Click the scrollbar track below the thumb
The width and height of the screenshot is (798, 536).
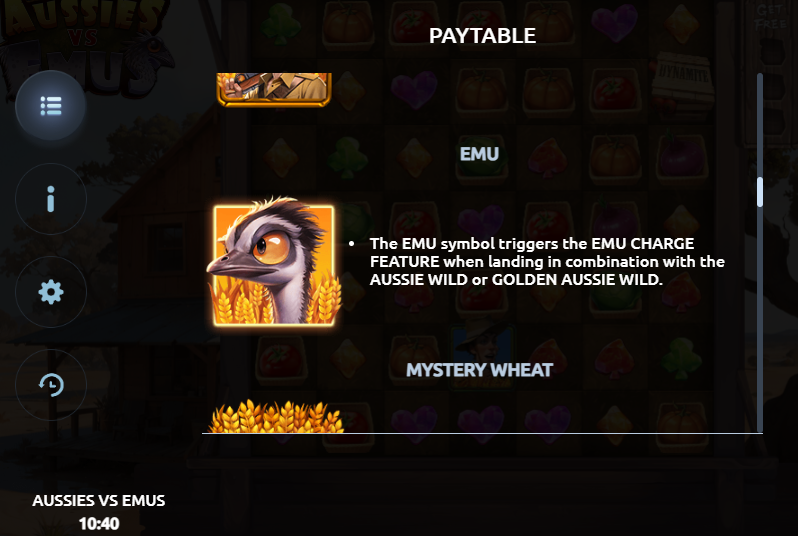(759, 319)
